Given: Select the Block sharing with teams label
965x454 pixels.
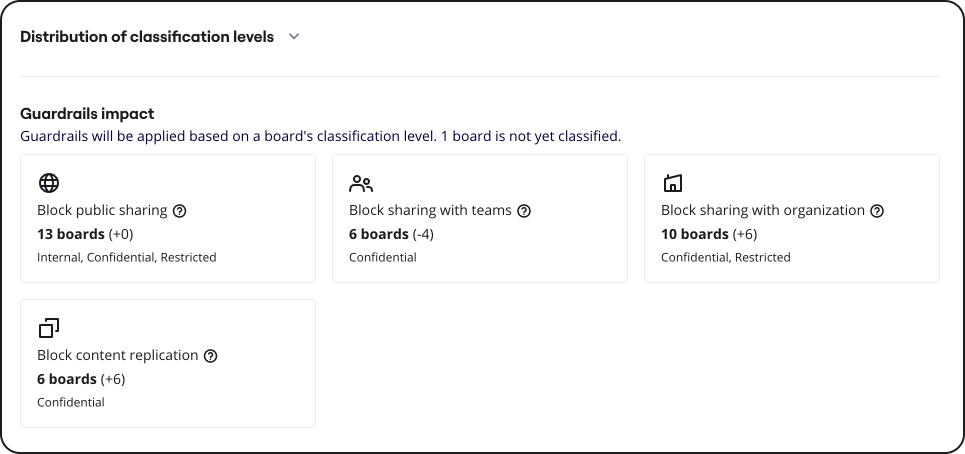Looking at the screenshot, I should [430, 211].
